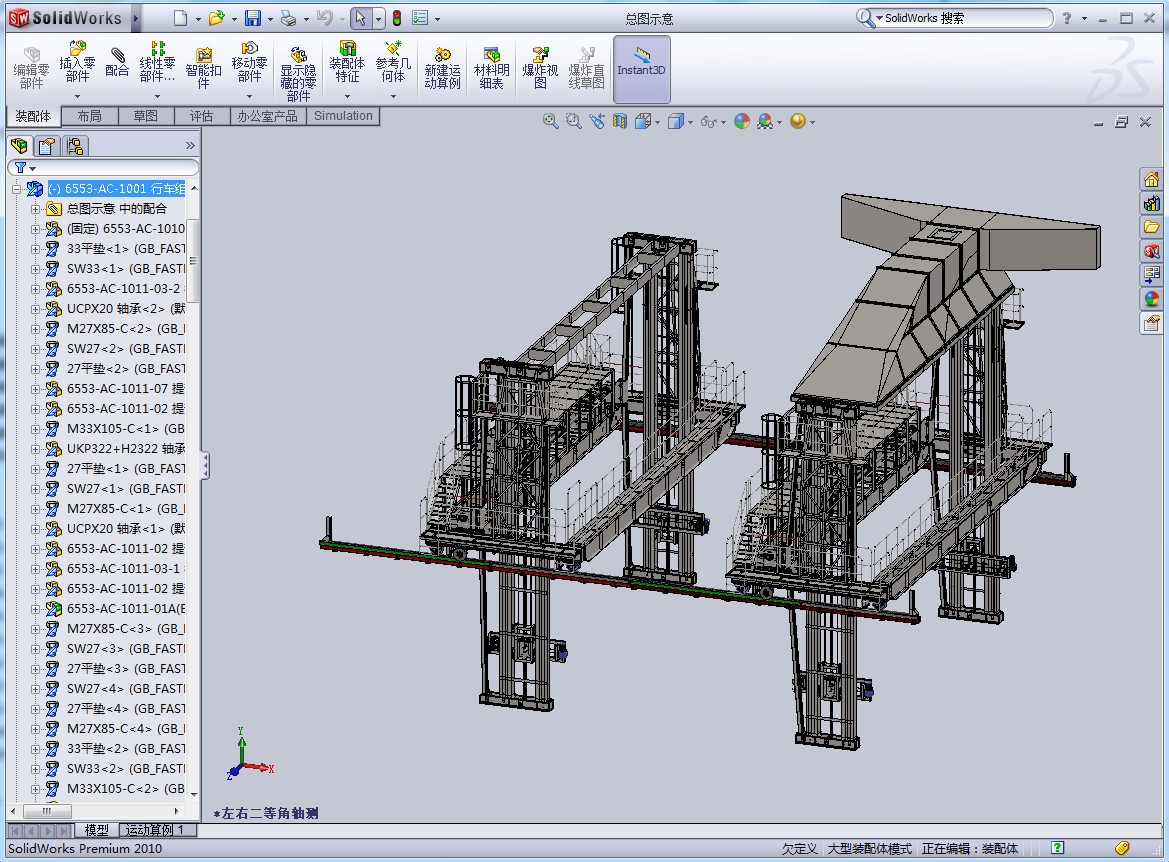Image resolution: width=1169 pixels, height=862 pixels.
Task: Switch to the 评估 ribbon tab
Action: 201,116
